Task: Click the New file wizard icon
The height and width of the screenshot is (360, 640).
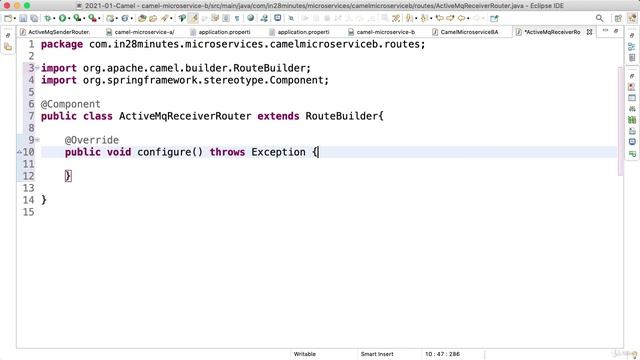Action: point(7,18)
